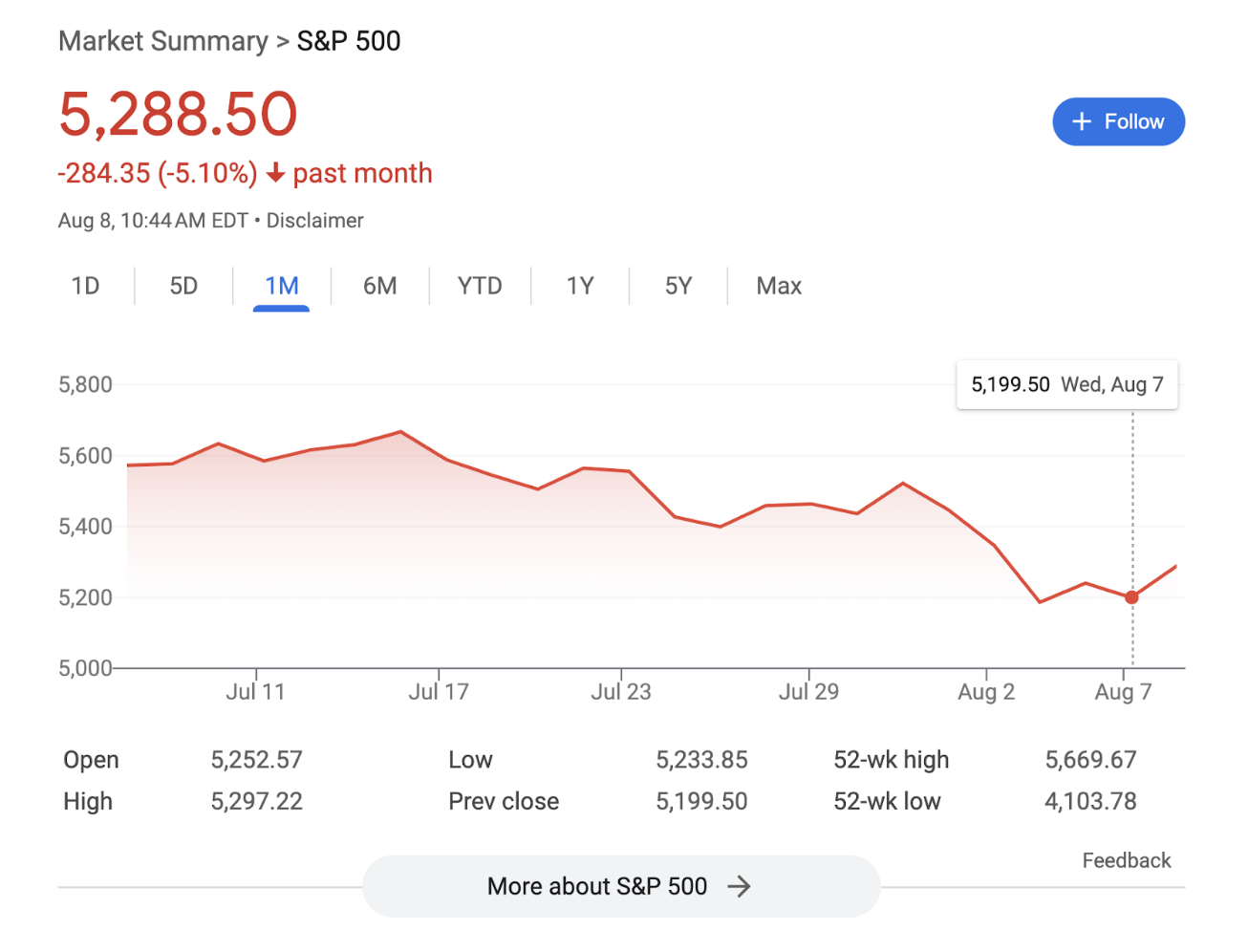This screenshot has height=952, width=1248.
Task: Click the Aug 2 date on chart axis
Action: (986, 691)
